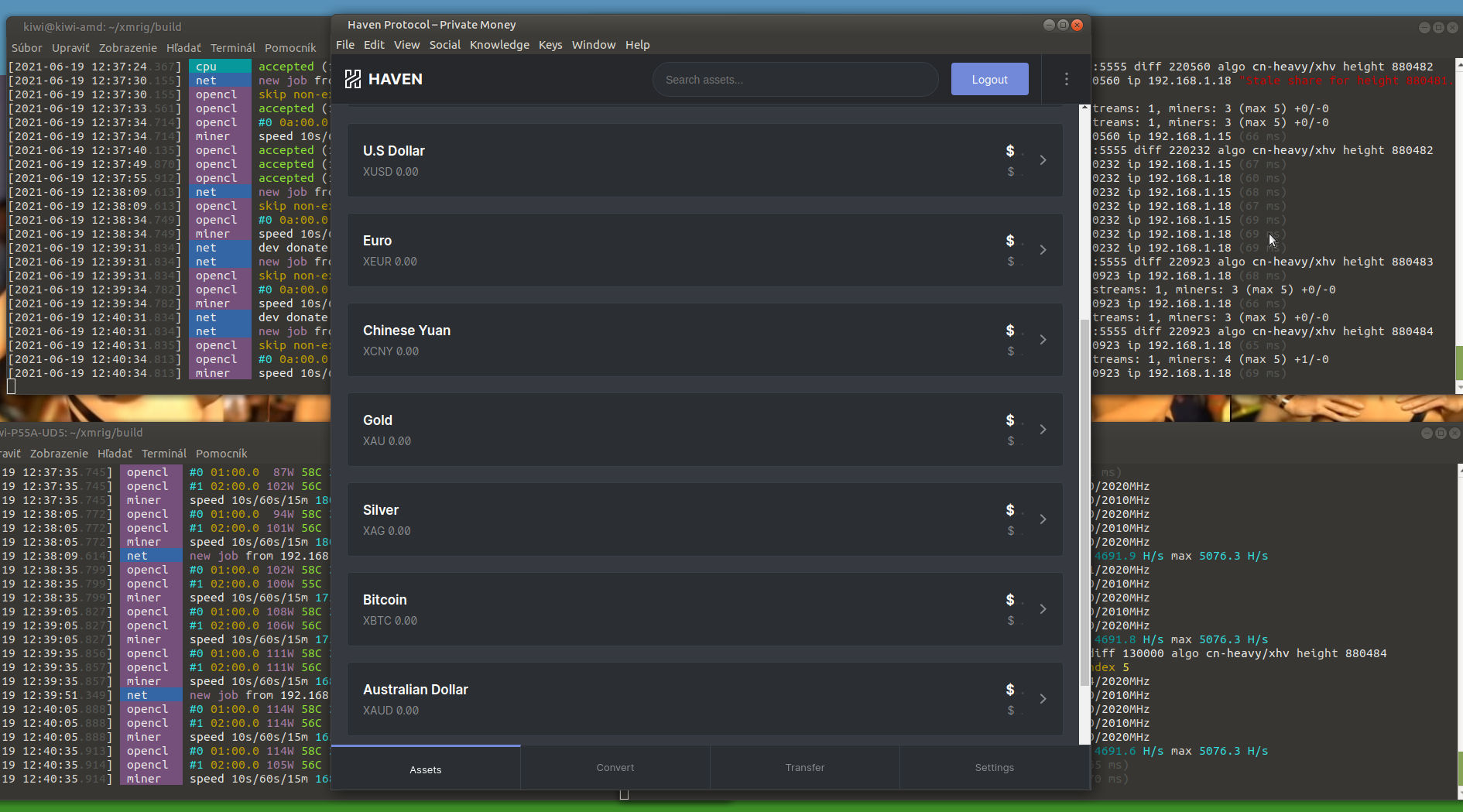Expand the Silver asset row chevron
Screen dimensions: 1463x812
coord(1043,519)
